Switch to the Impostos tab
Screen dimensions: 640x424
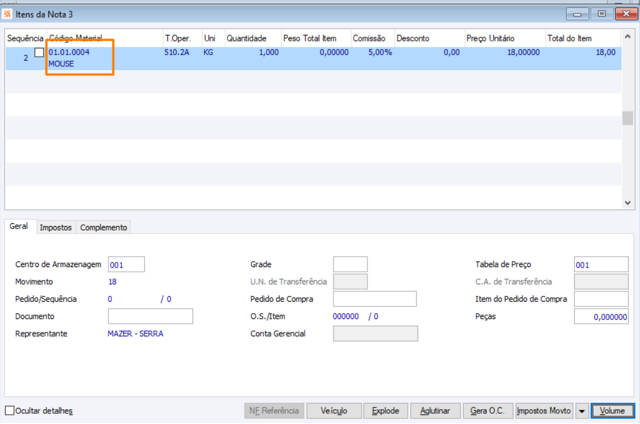[56, 227]
